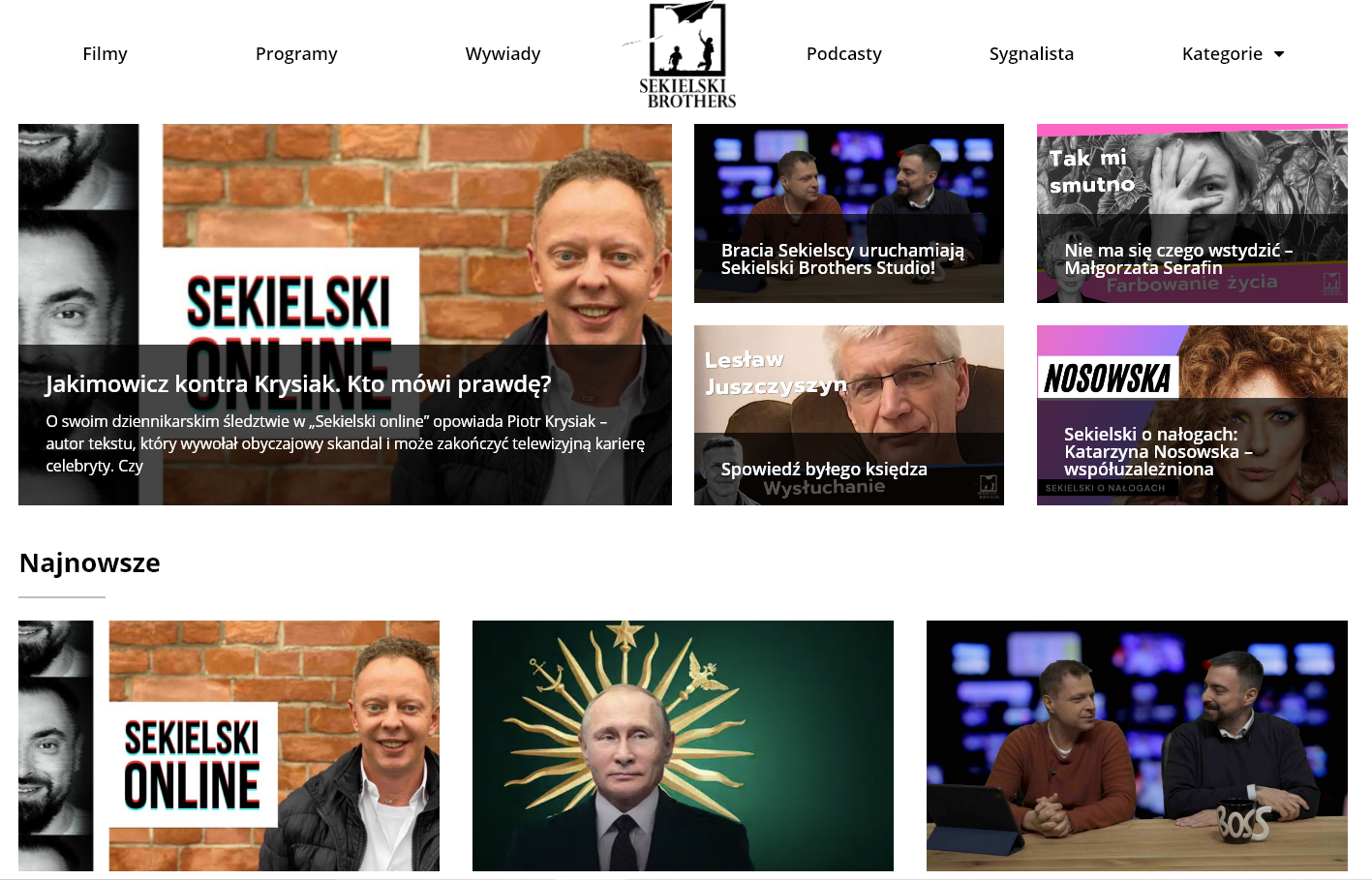Select Sygnalista in the navigation
Image resolution: width=1372 pixels, height=880 pixels.
click(1031, 54)
